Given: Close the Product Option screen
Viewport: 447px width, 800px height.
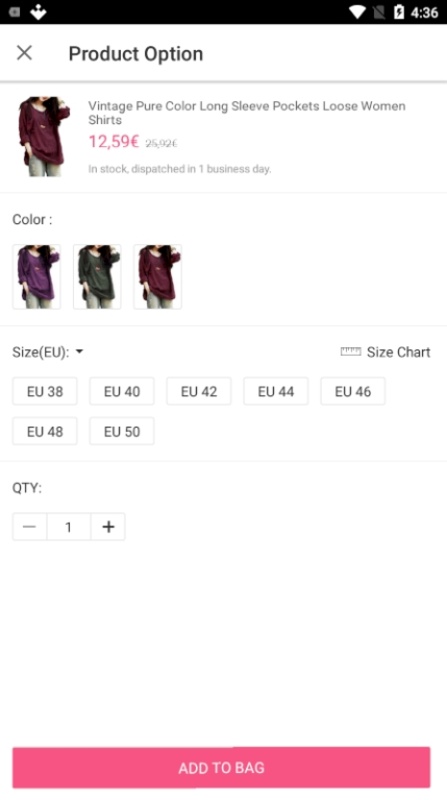Looking at the screenshot, I should (x=24, y=53).
